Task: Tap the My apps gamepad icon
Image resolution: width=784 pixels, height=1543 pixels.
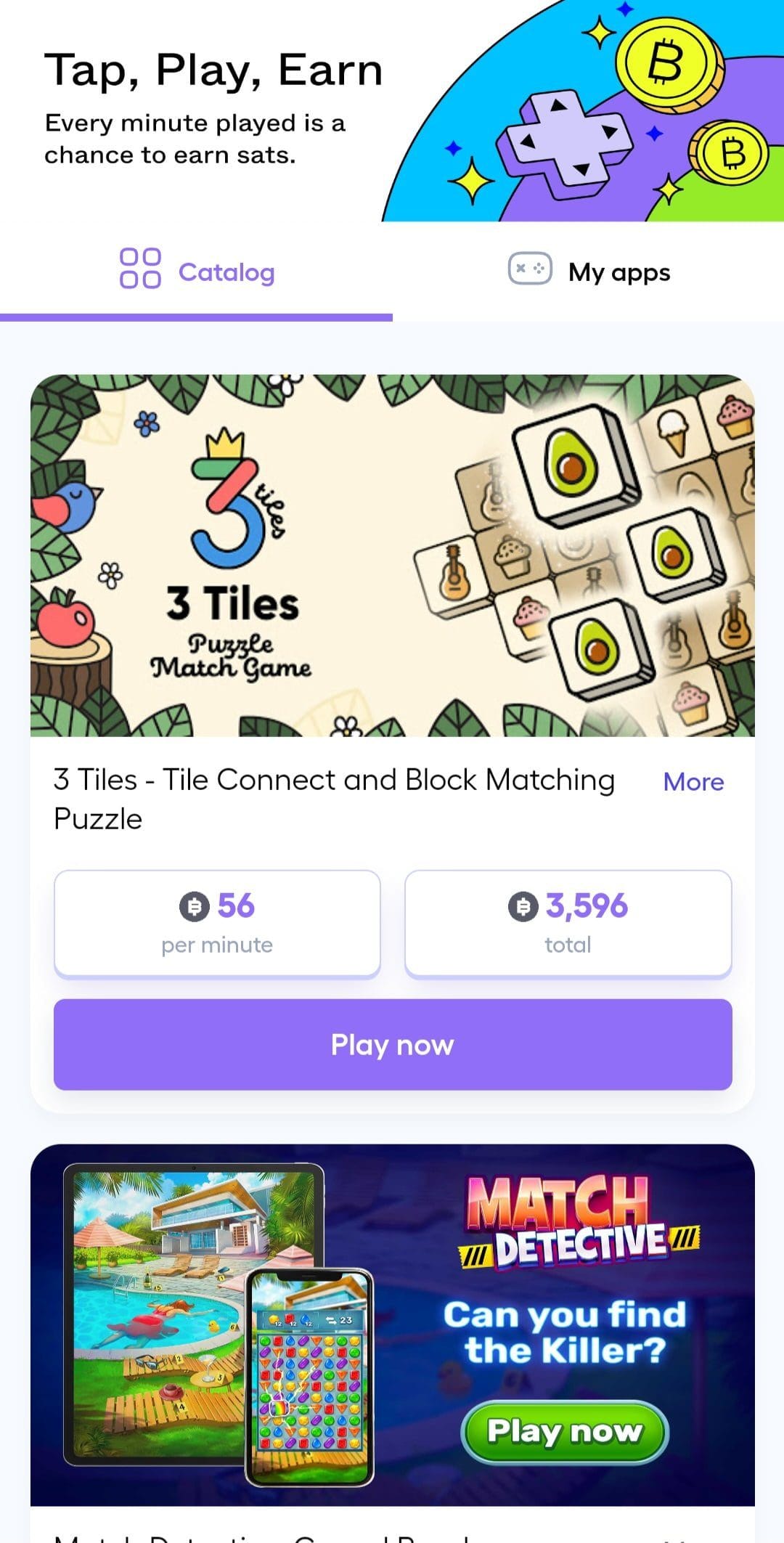Action: pyautogui.click(x=530, y=268)
